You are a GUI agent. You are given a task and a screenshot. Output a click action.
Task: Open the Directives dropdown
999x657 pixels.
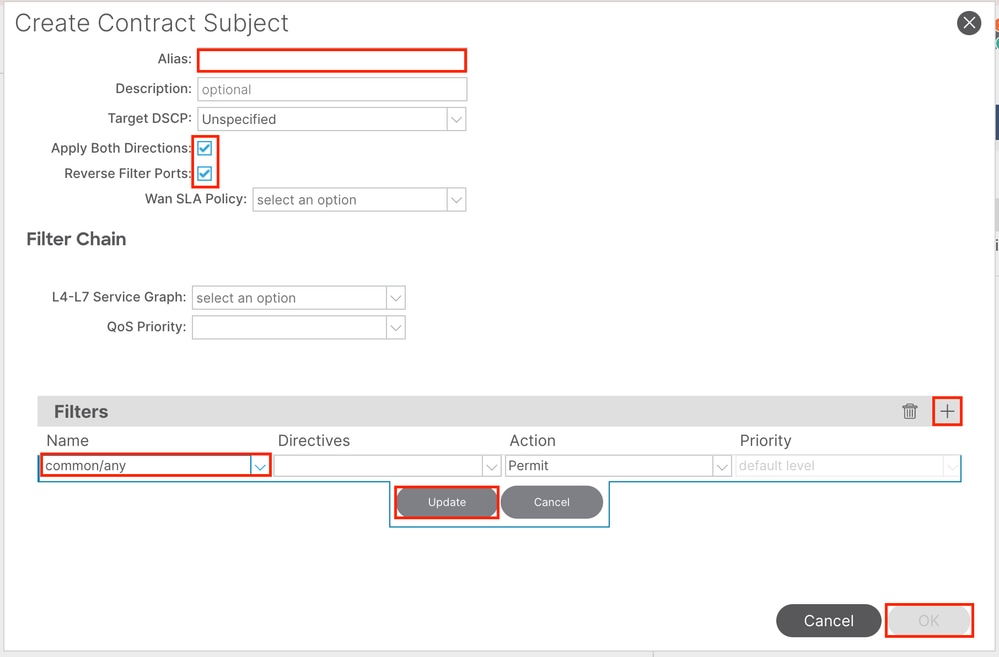click(x=491, y=466)
